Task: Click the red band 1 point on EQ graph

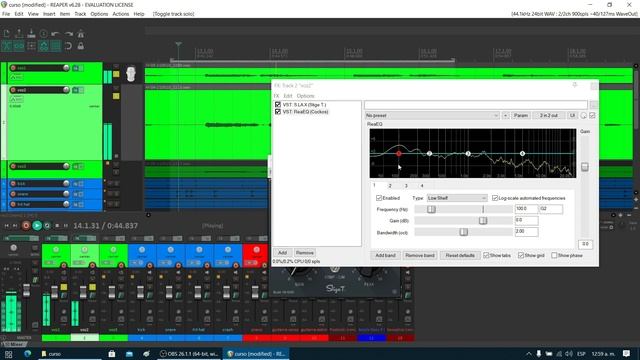Action: click(399, 153)
